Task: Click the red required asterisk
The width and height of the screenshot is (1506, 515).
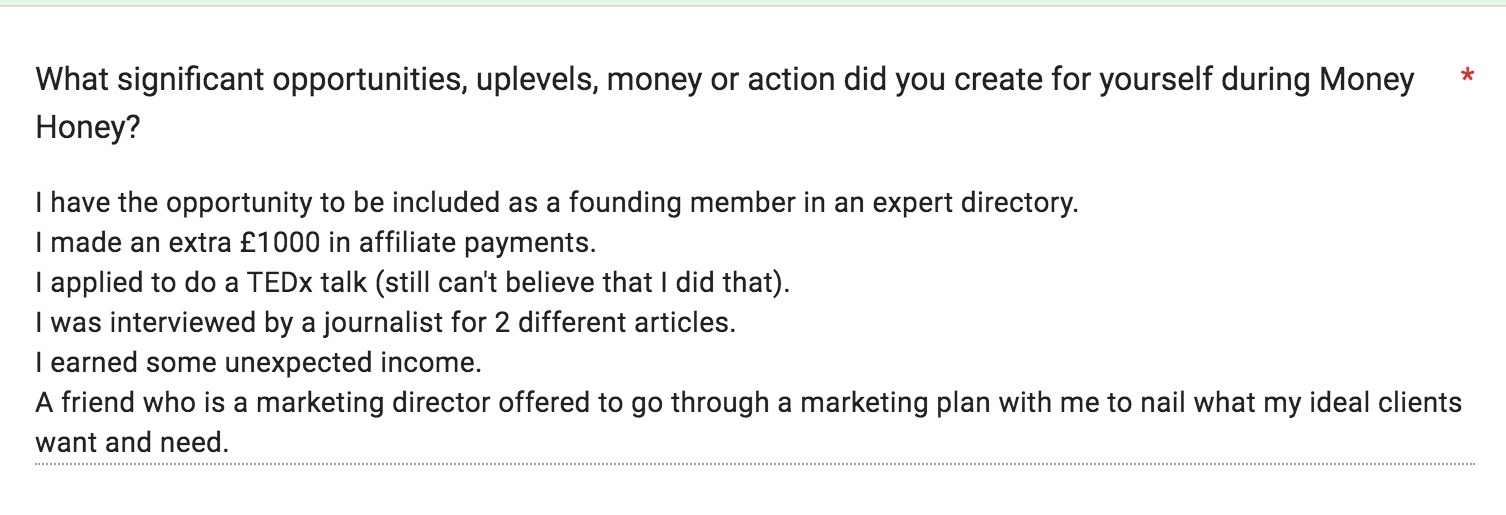Action: click(1467, 77)
